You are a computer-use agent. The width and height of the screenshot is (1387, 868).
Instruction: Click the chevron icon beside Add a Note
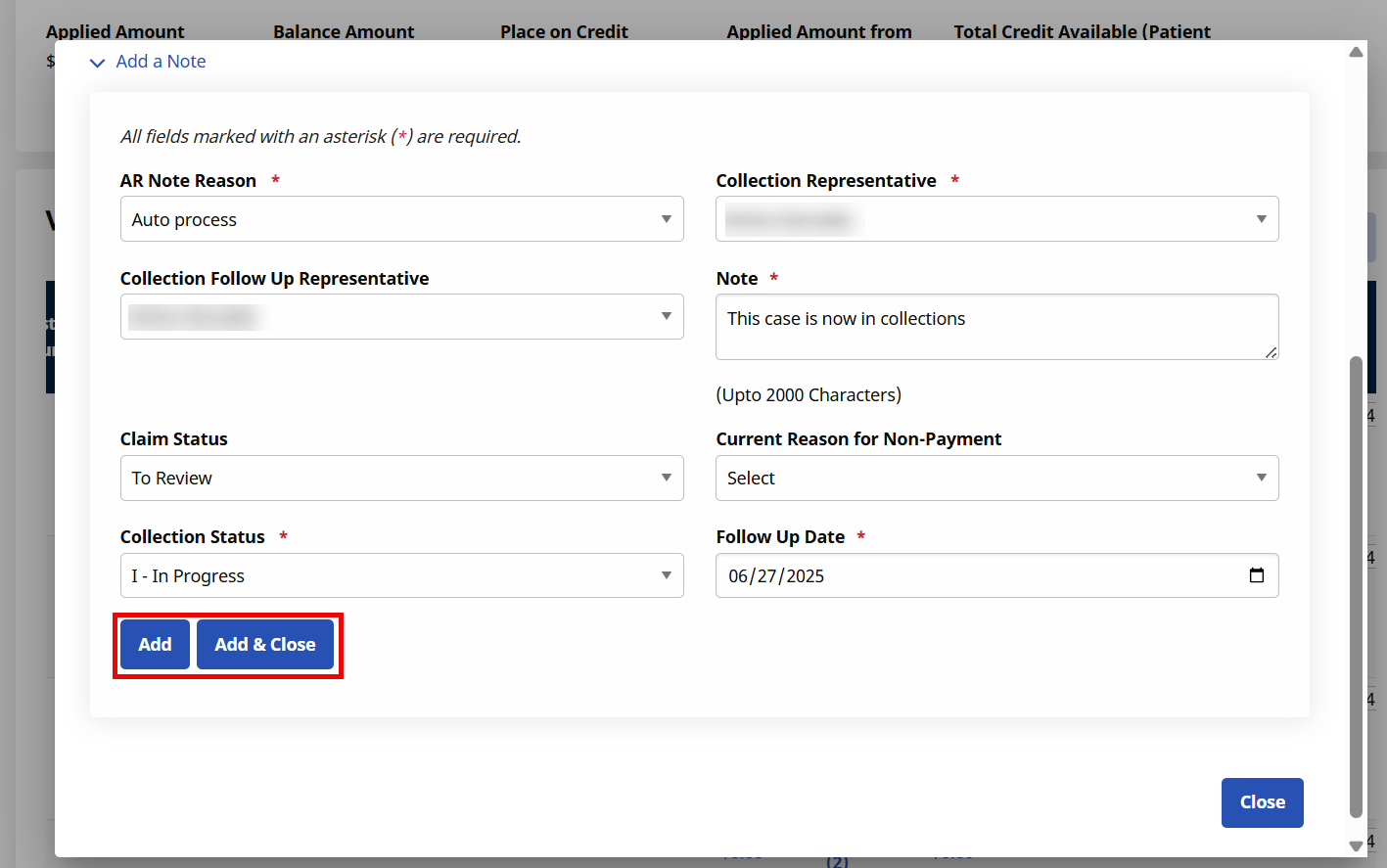click(x=97, y=63)
